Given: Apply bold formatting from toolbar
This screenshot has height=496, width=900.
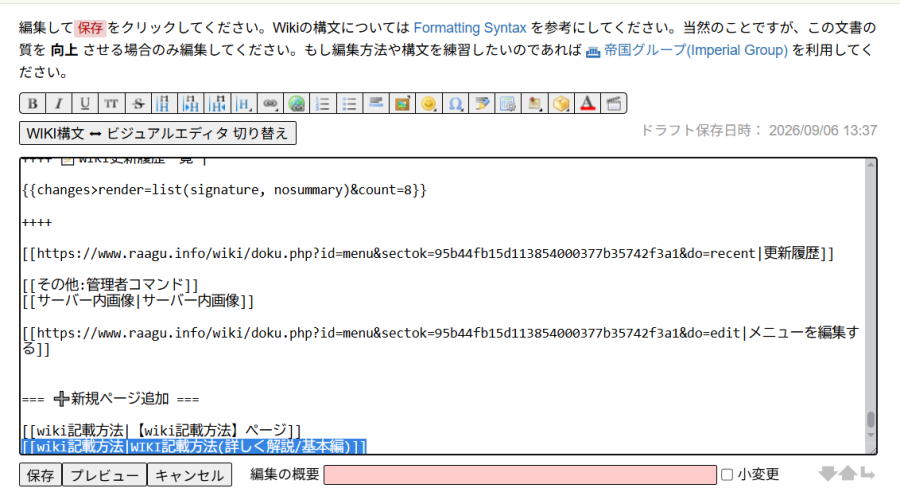Looking at the screenshot, I should (x=33, y=104).
